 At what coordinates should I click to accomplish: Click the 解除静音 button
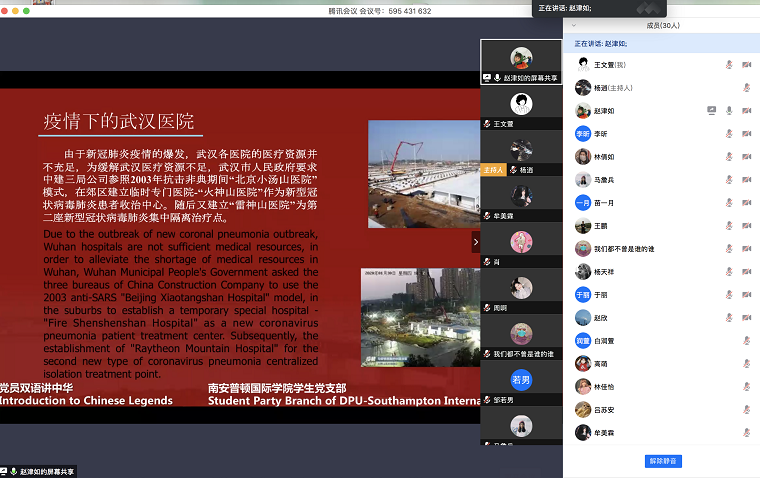pos(662,461)
